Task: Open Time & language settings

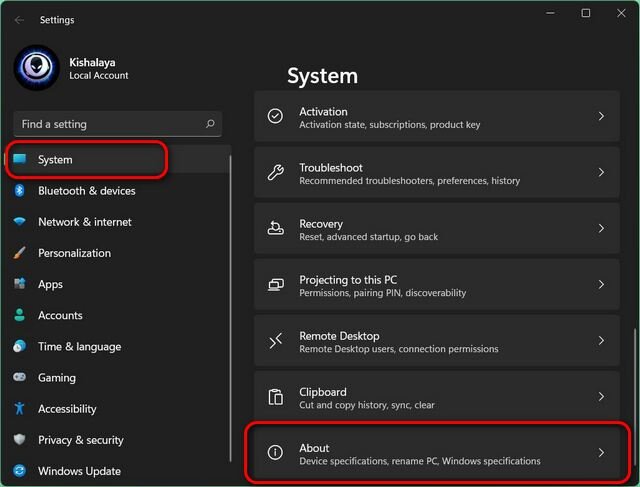Action: coord(79,347)
